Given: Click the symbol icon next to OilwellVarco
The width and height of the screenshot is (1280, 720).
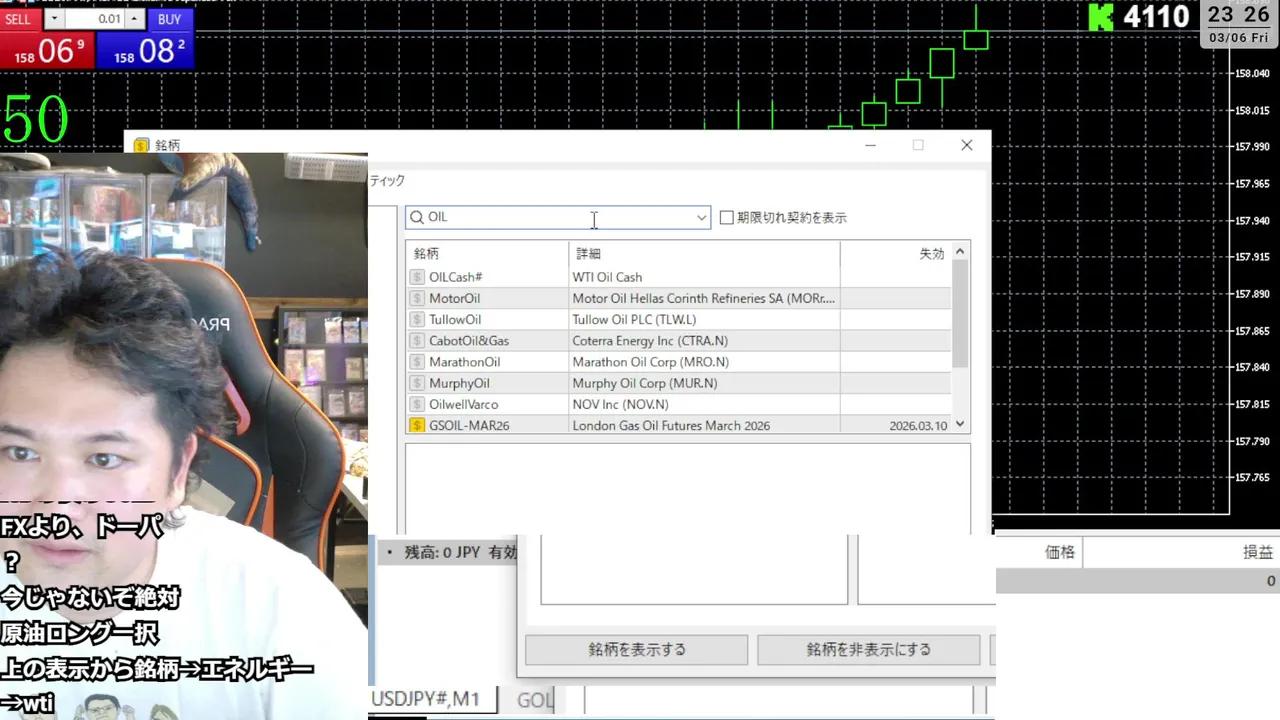Looking at the screenshot, I should (417, 404).
